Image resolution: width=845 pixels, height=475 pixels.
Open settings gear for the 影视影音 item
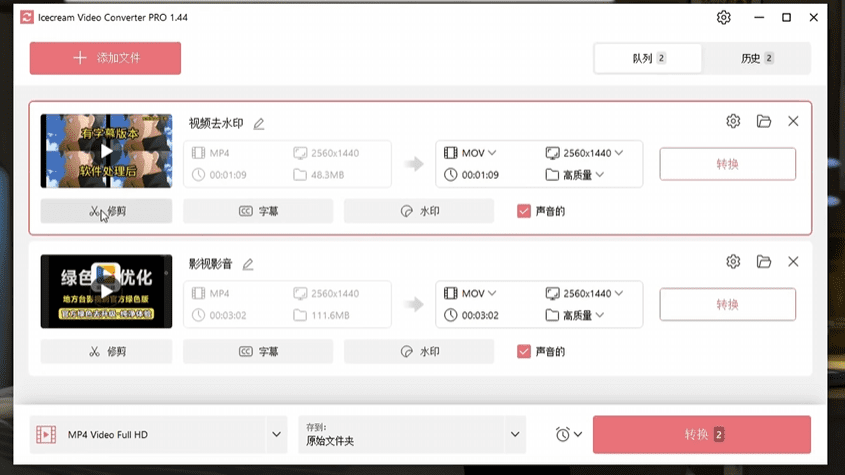(733, 262)
